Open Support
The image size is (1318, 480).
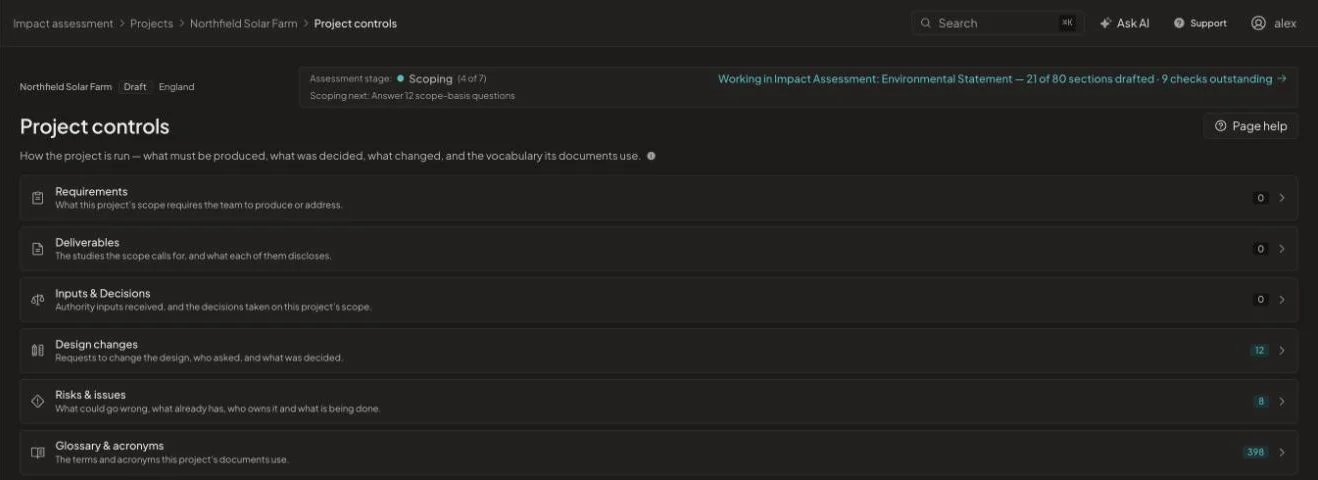[1200, 23]
